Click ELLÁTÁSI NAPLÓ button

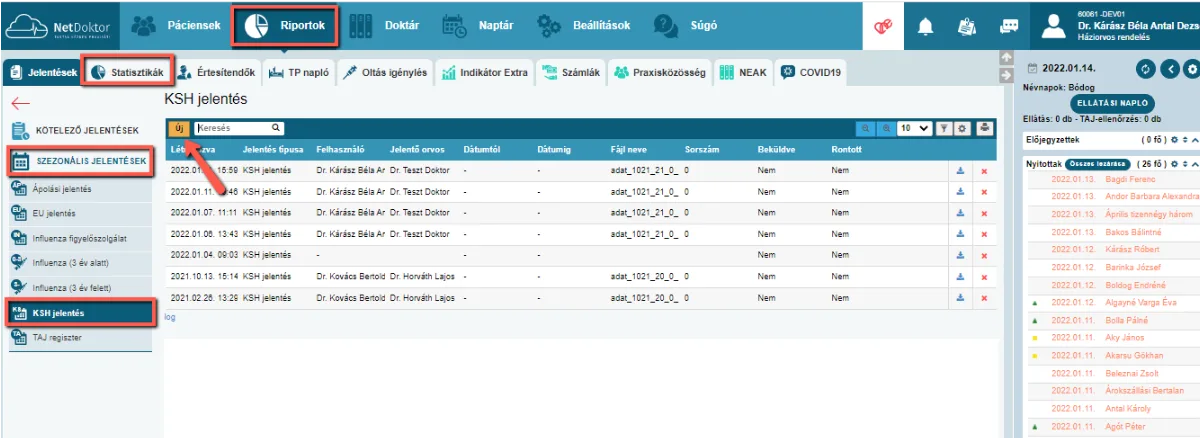1112,104
